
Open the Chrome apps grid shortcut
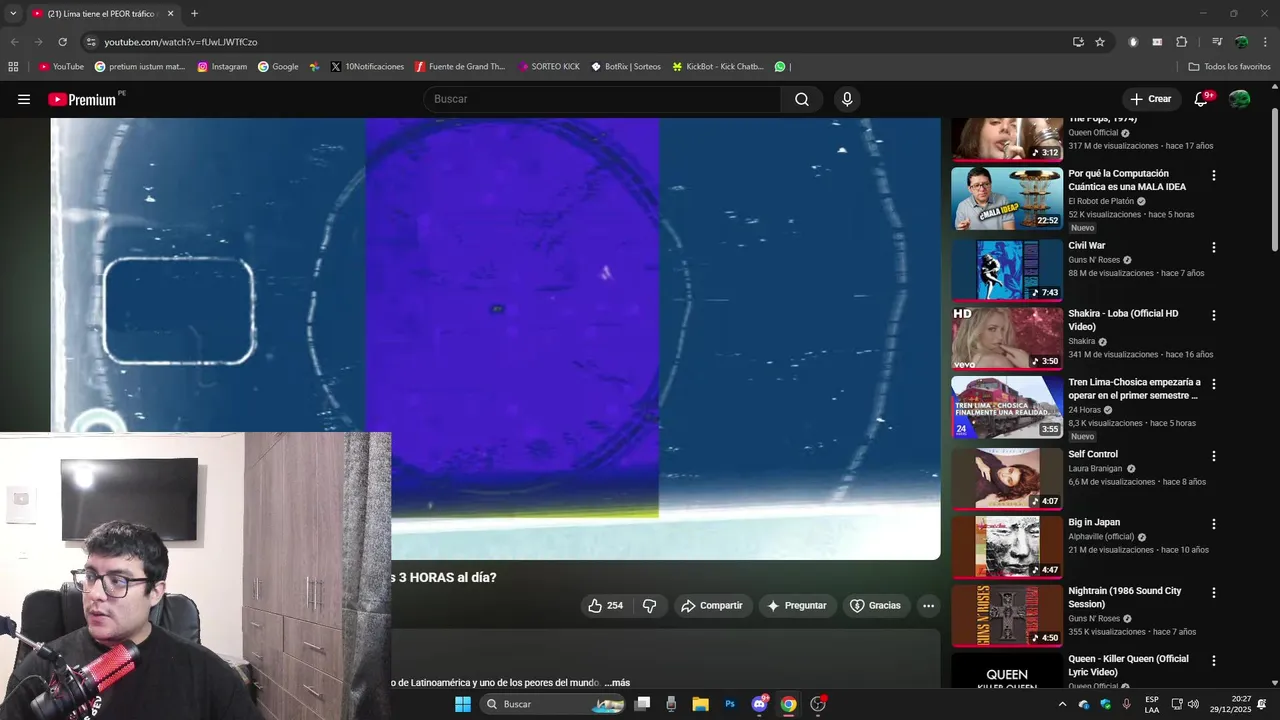pos(13,67)
